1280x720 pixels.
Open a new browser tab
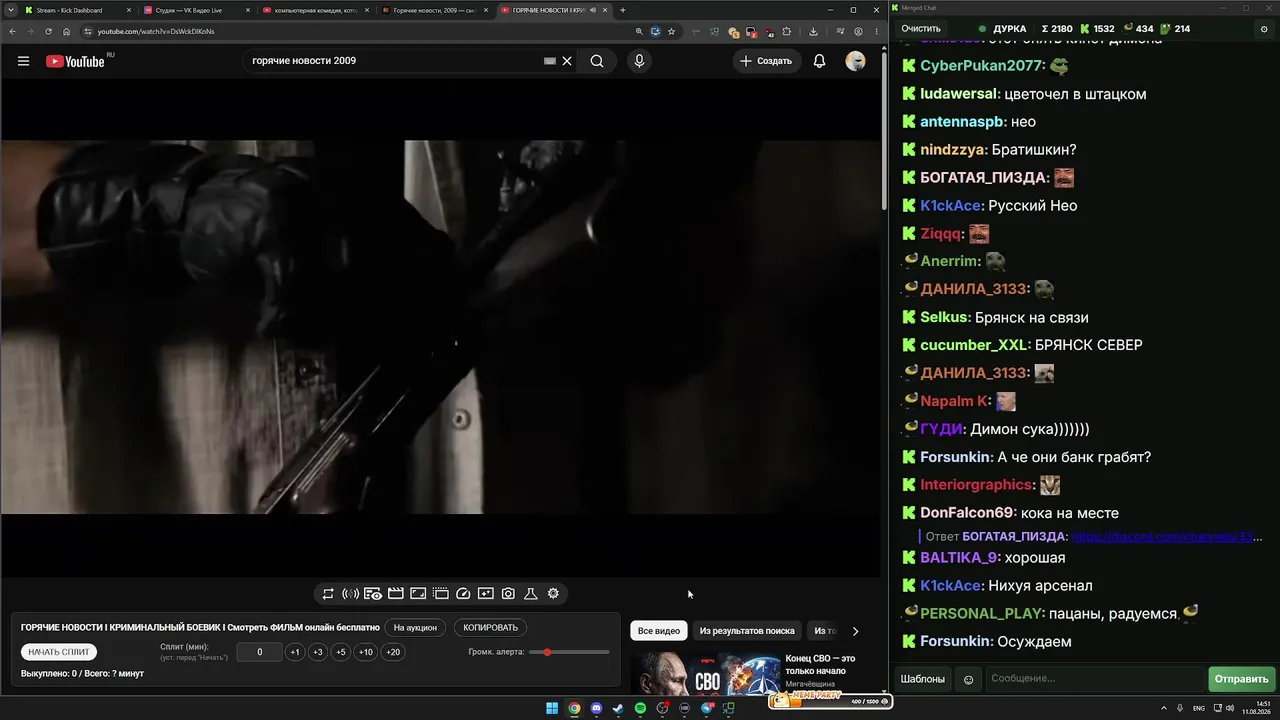[x=623, y=10]
